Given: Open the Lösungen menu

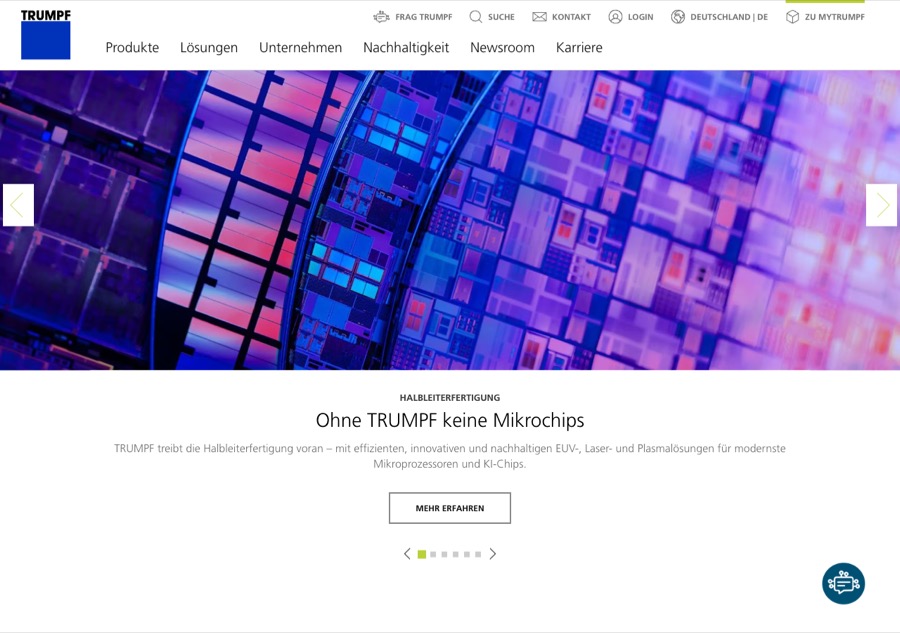Looking at the screenshot, I should pos(209,48).
